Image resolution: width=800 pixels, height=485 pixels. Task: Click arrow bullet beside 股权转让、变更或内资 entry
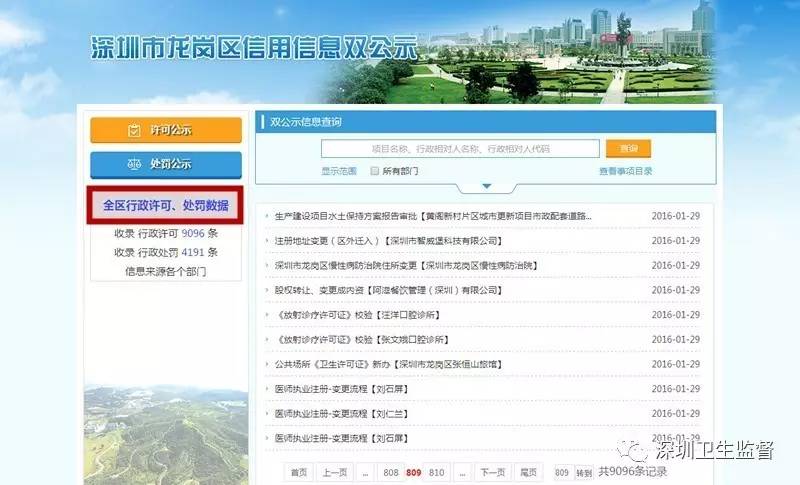click(x=266, y=290)
